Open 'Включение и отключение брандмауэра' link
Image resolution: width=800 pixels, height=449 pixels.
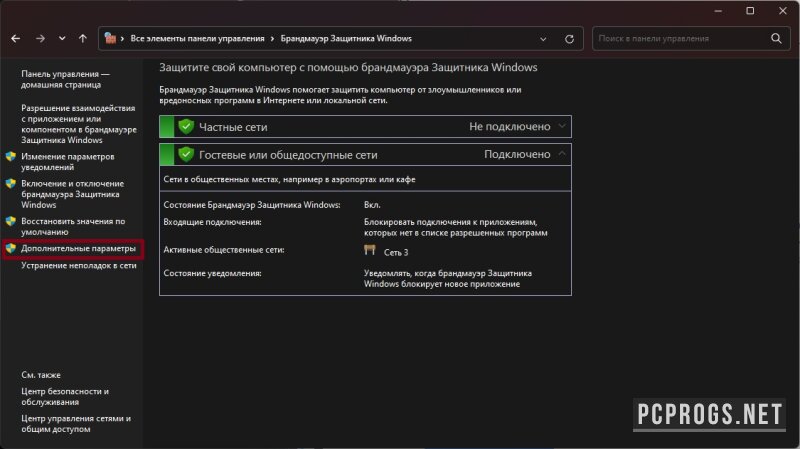tap(72, 194)
